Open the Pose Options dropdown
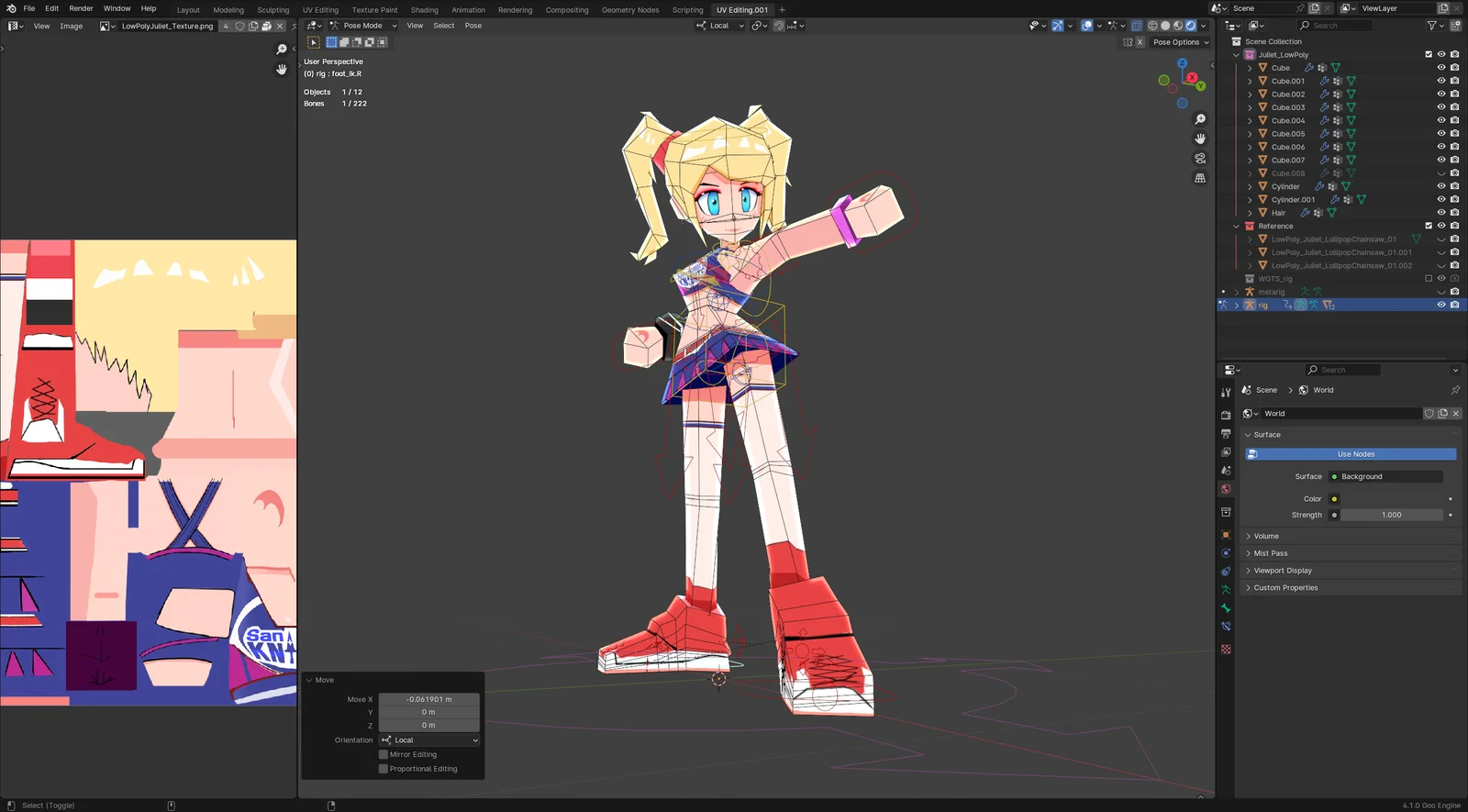The image size is (1468, 812). click(x=1181, y=42)
